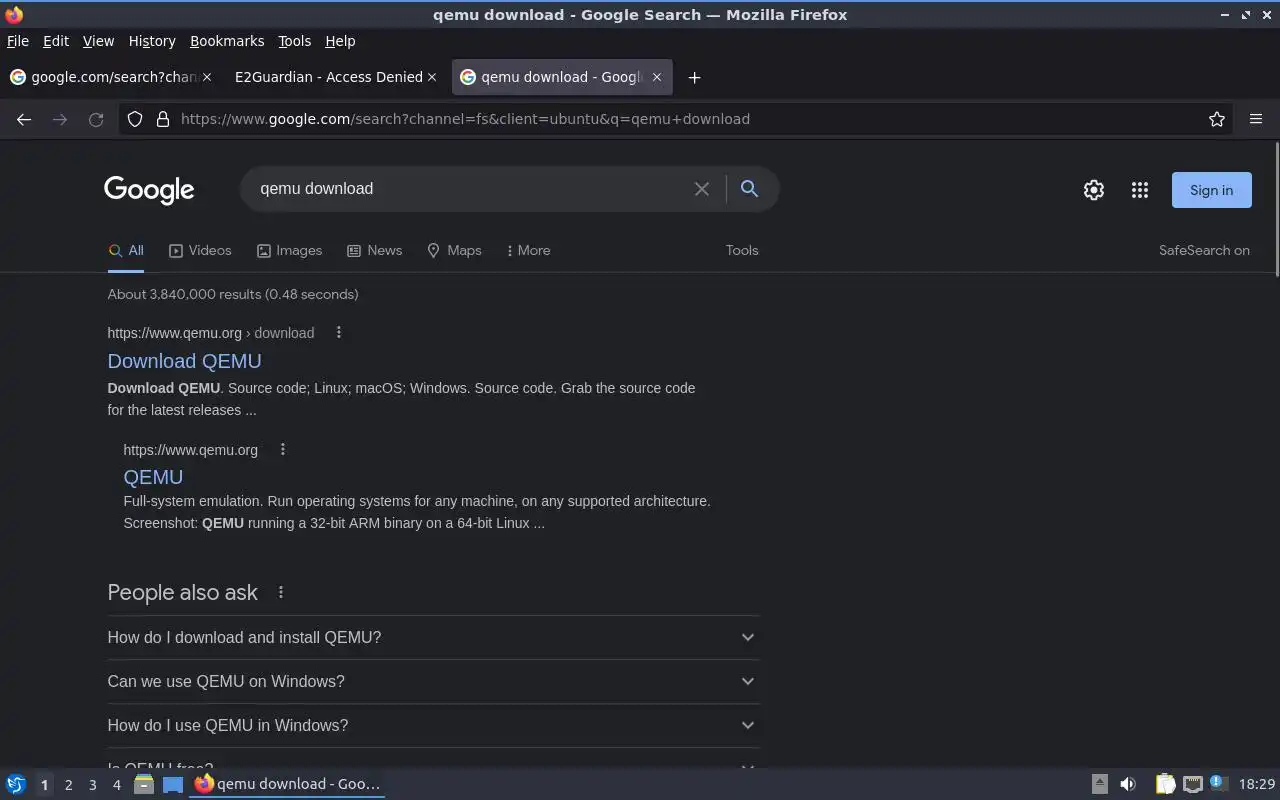Select the All results tab
The image size is (1280, 800).
(x=126, y=250)
